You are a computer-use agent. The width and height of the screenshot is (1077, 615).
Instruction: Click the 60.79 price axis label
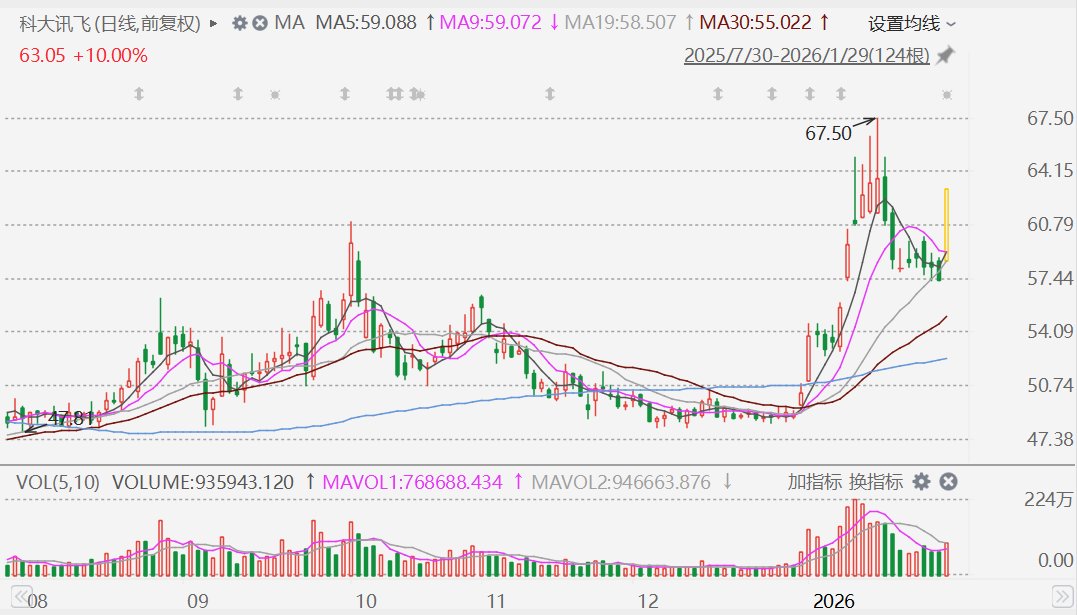click(x=1050, y=224)
